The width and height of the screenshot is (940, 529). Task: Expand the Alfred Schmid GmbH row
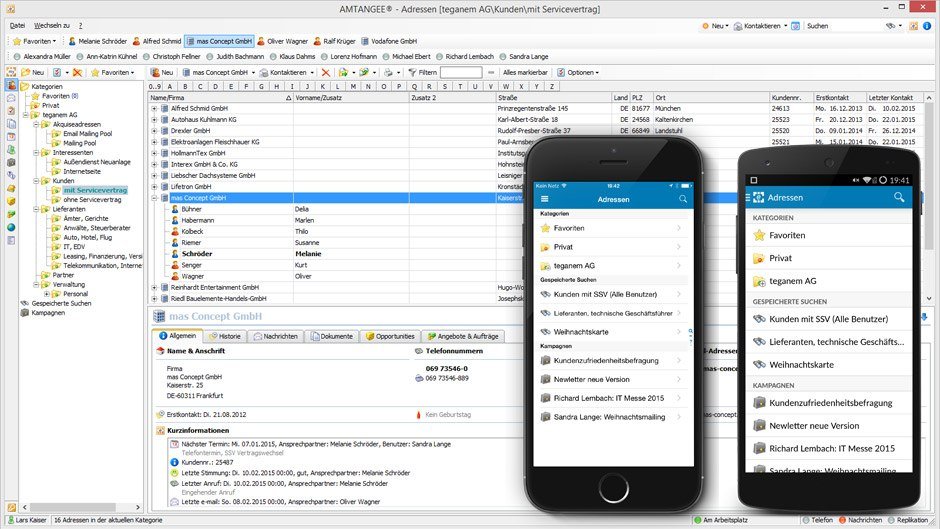pos(154,109)
